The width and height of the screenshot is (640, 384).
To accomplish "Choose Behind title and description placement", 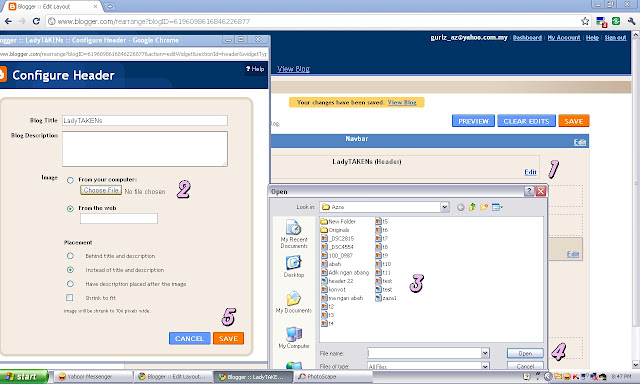I will click(x=70, y=256).
